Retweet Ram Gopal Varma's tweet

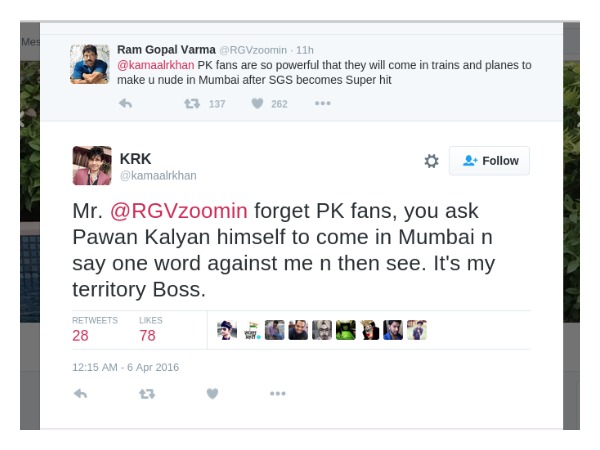pyautogui.click(x=190, y=103)
